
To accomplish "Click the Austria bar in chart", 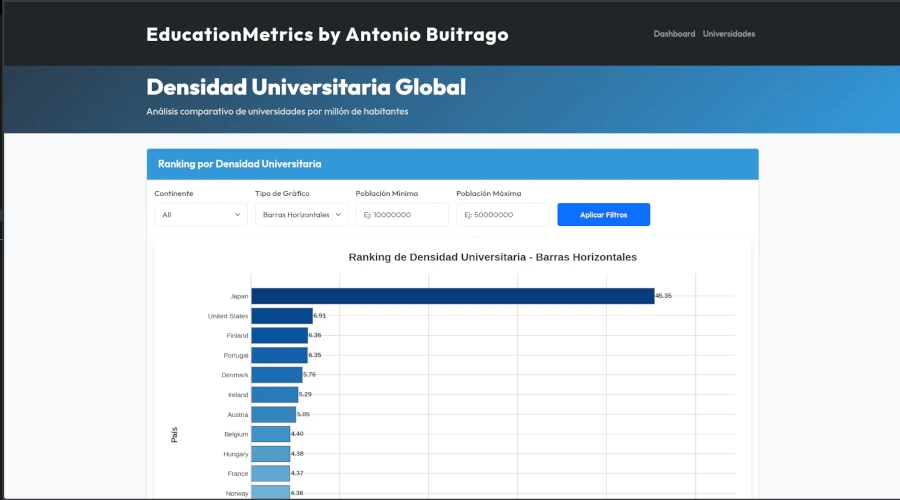I will [274, 414].
